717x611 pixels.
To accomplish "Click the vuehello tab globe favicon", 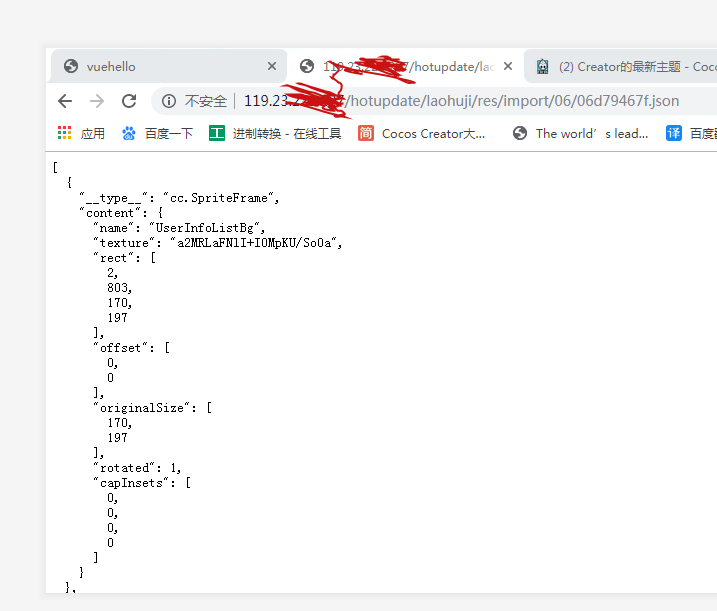I will (x=71, y=66).
